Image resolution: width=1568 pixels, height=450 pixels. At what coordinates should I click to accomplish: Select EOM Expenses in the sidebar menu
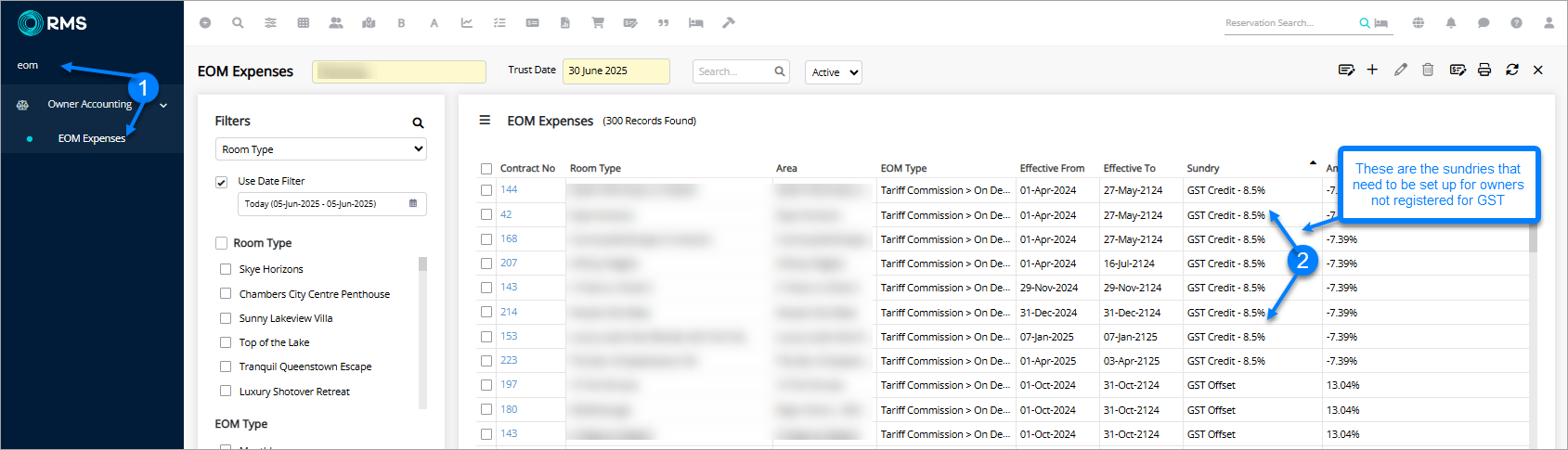(91, 138)
